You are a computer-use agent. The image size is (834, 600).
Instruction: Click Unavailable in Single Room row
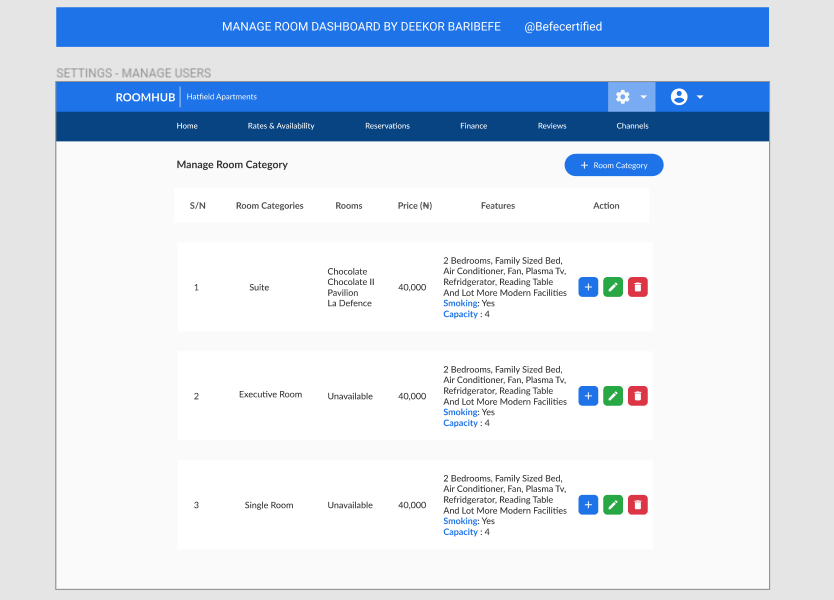coord(350,505)
